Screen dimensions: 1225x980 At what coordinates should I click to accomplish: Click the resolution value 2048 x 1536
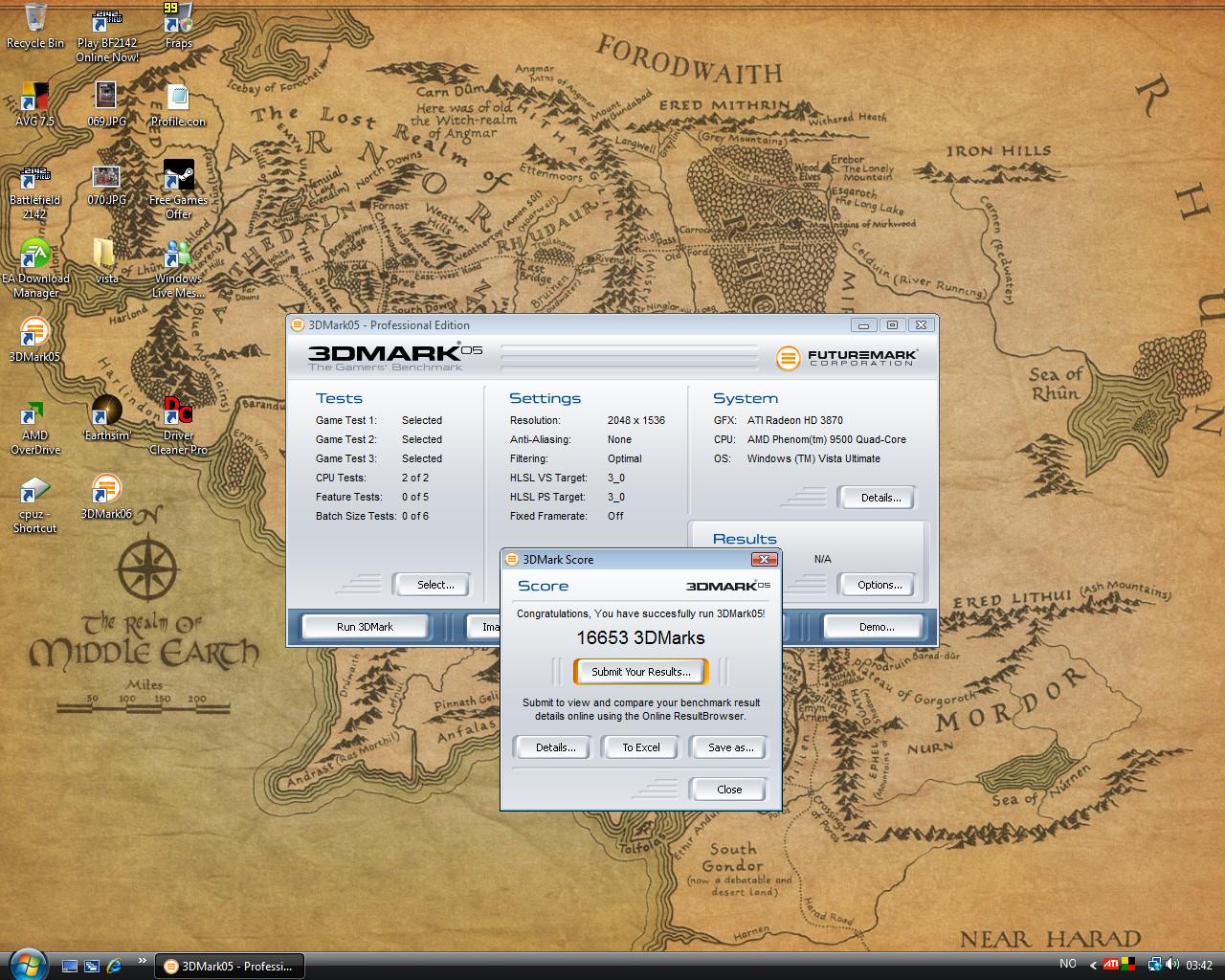pyautogui.click(x=635, y=420)
